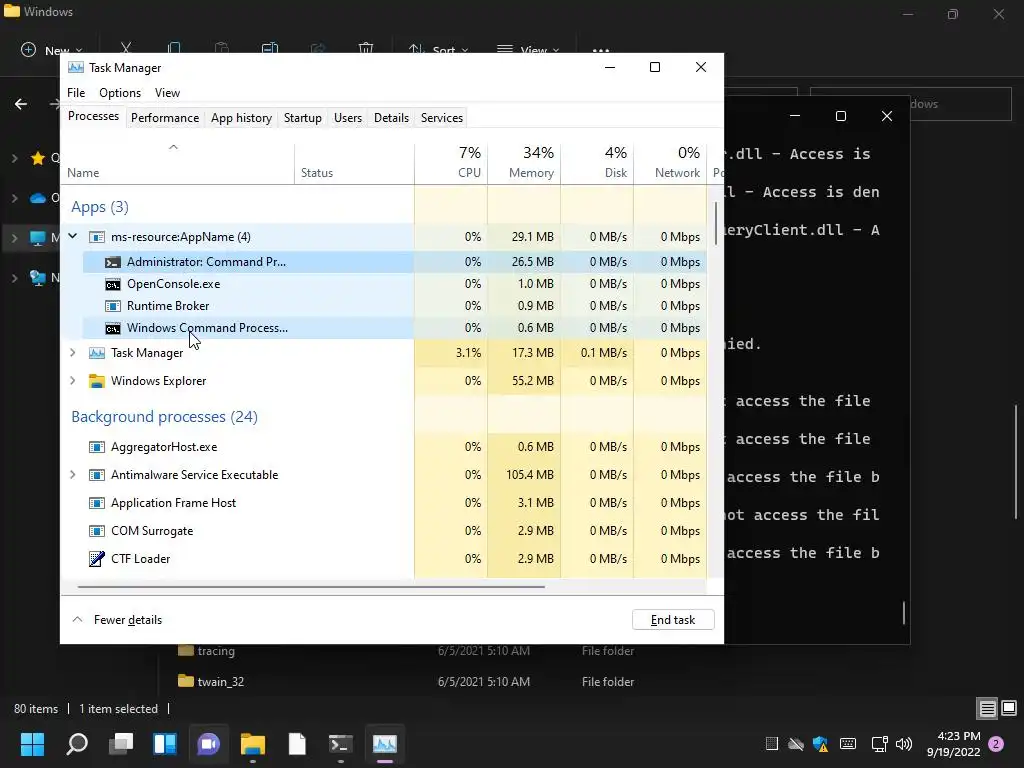Click the End task button

point(673,620)
